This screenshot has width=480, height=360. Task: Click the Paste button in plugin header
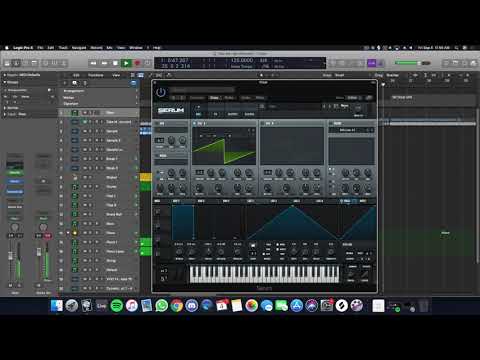[229, 98]
